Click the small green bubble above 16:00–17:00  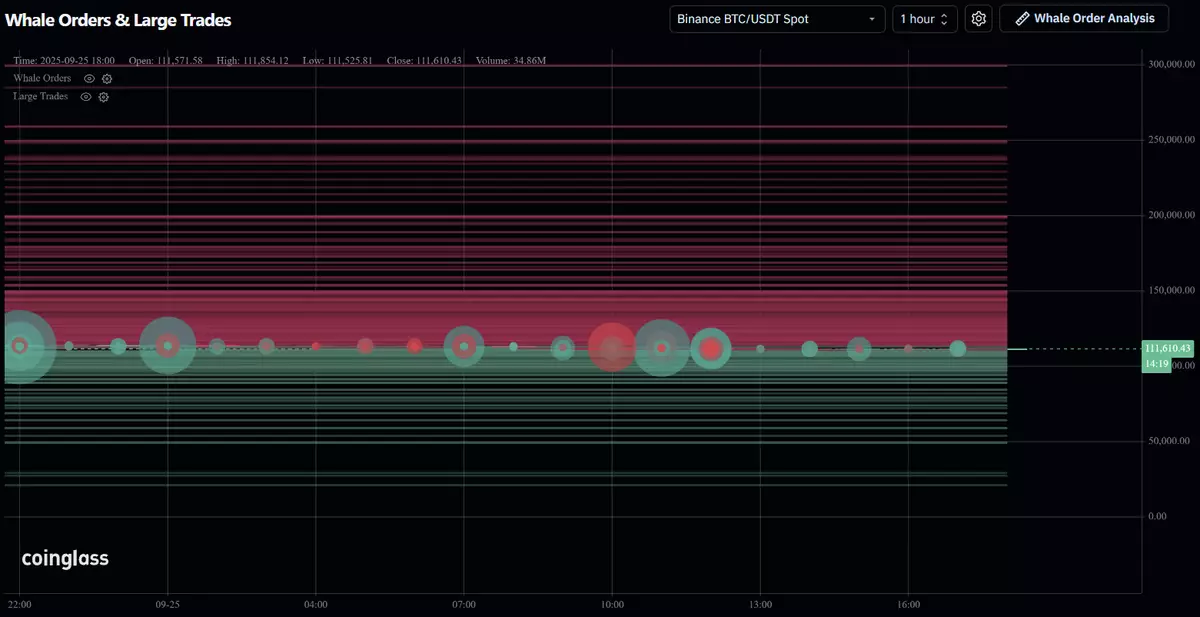(957, 348)
